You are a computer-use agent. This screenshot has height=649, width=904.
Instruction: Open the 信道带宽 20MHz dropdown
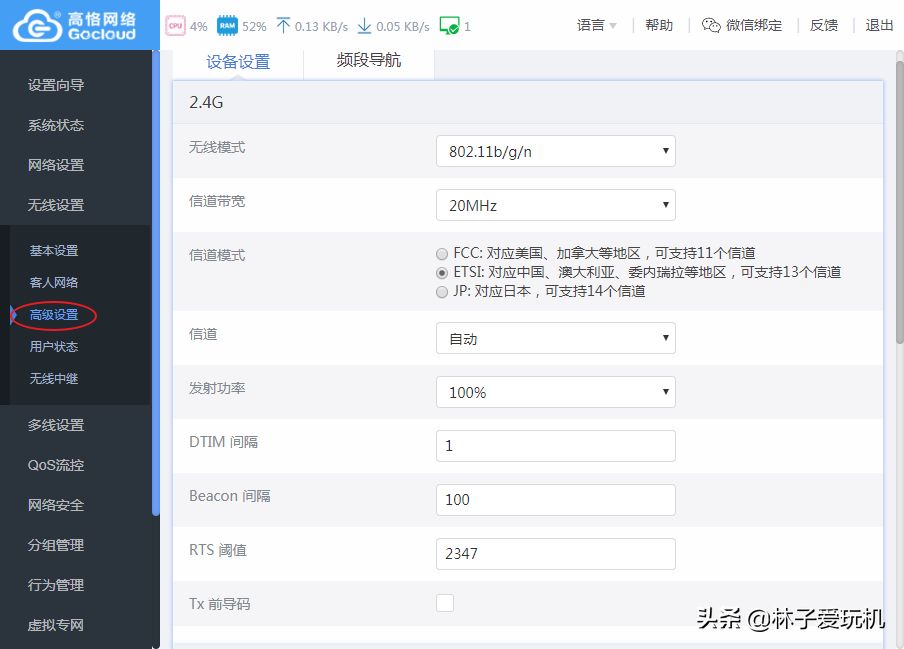pyautogui.click(x=555, y=206)
